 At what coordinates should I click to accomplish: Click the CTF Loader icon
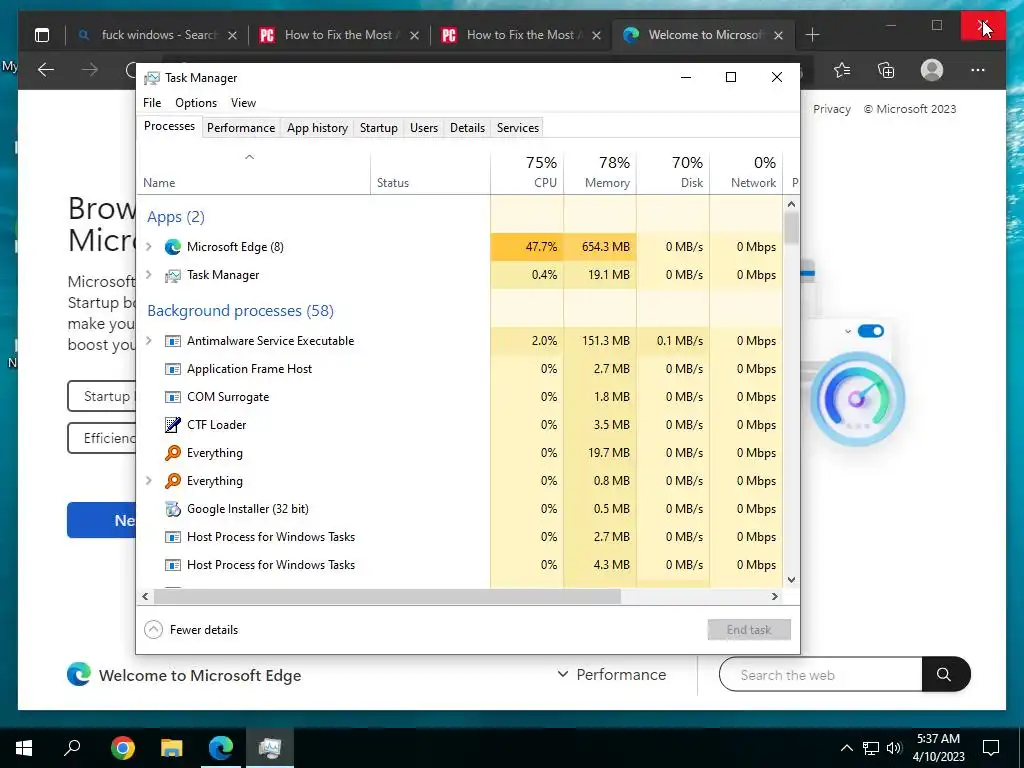tap(172, 424)
